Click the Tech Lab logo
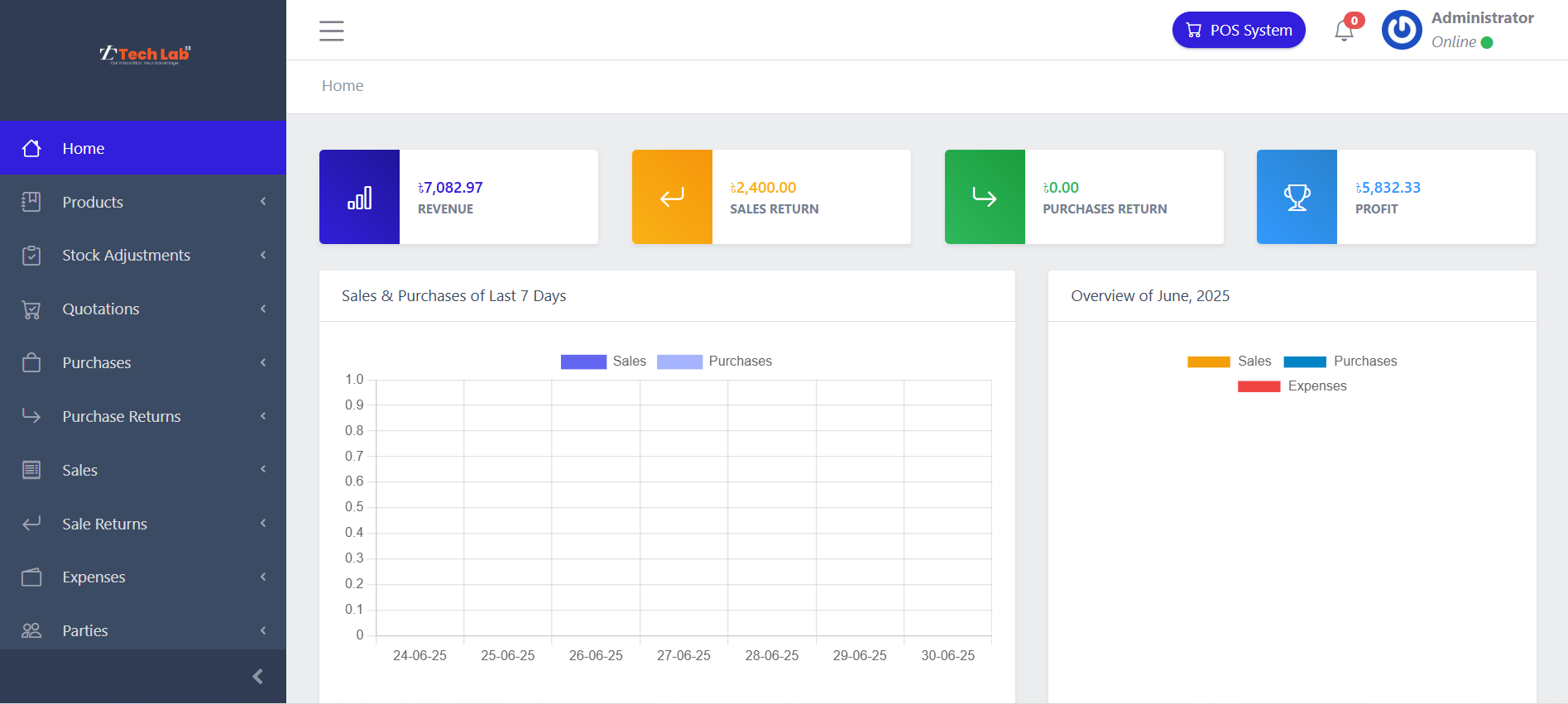This screenshot has width=1568, height=704. click(144, 55)
